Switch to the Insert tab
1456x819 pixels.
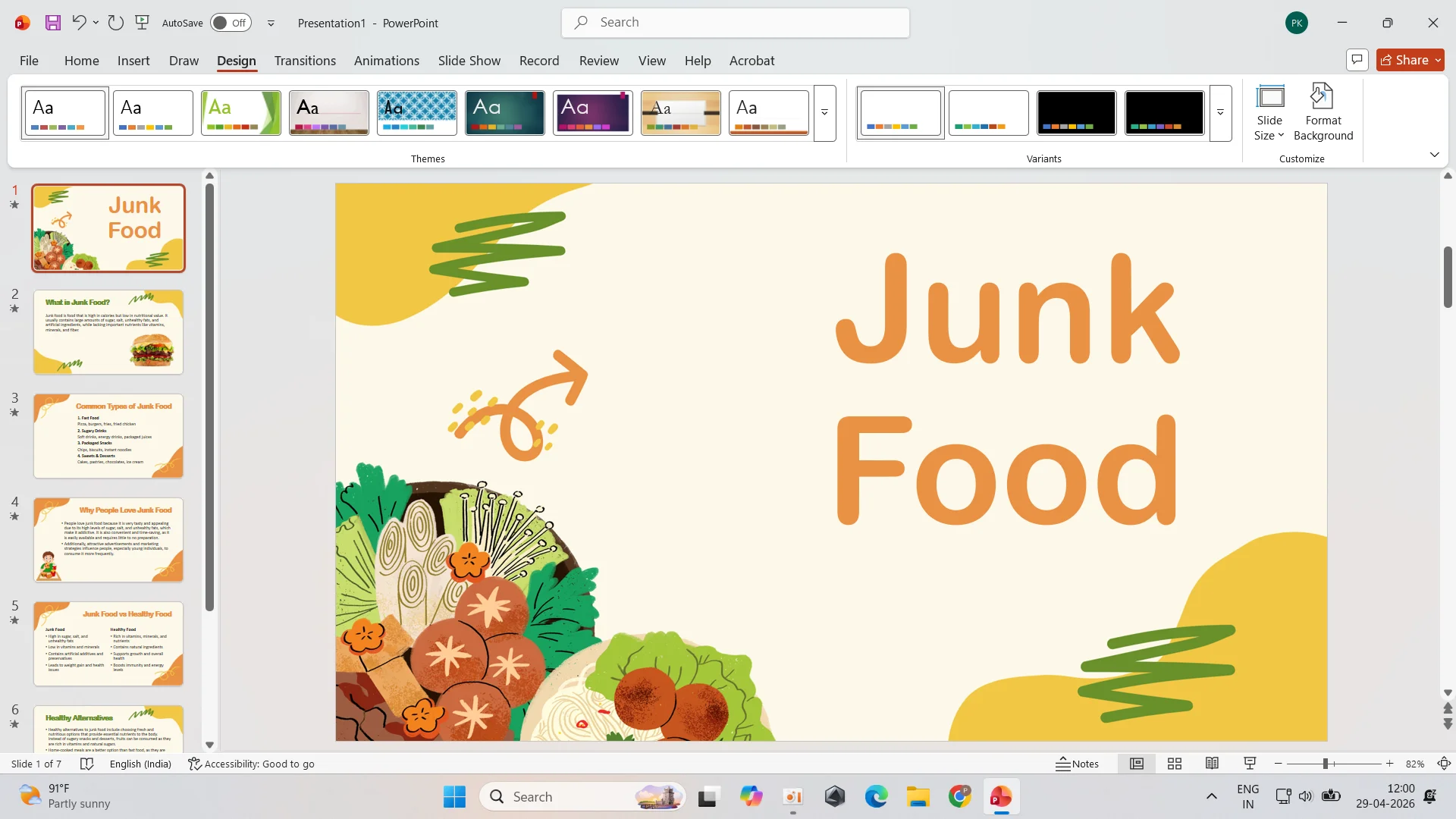coord(133,61)
